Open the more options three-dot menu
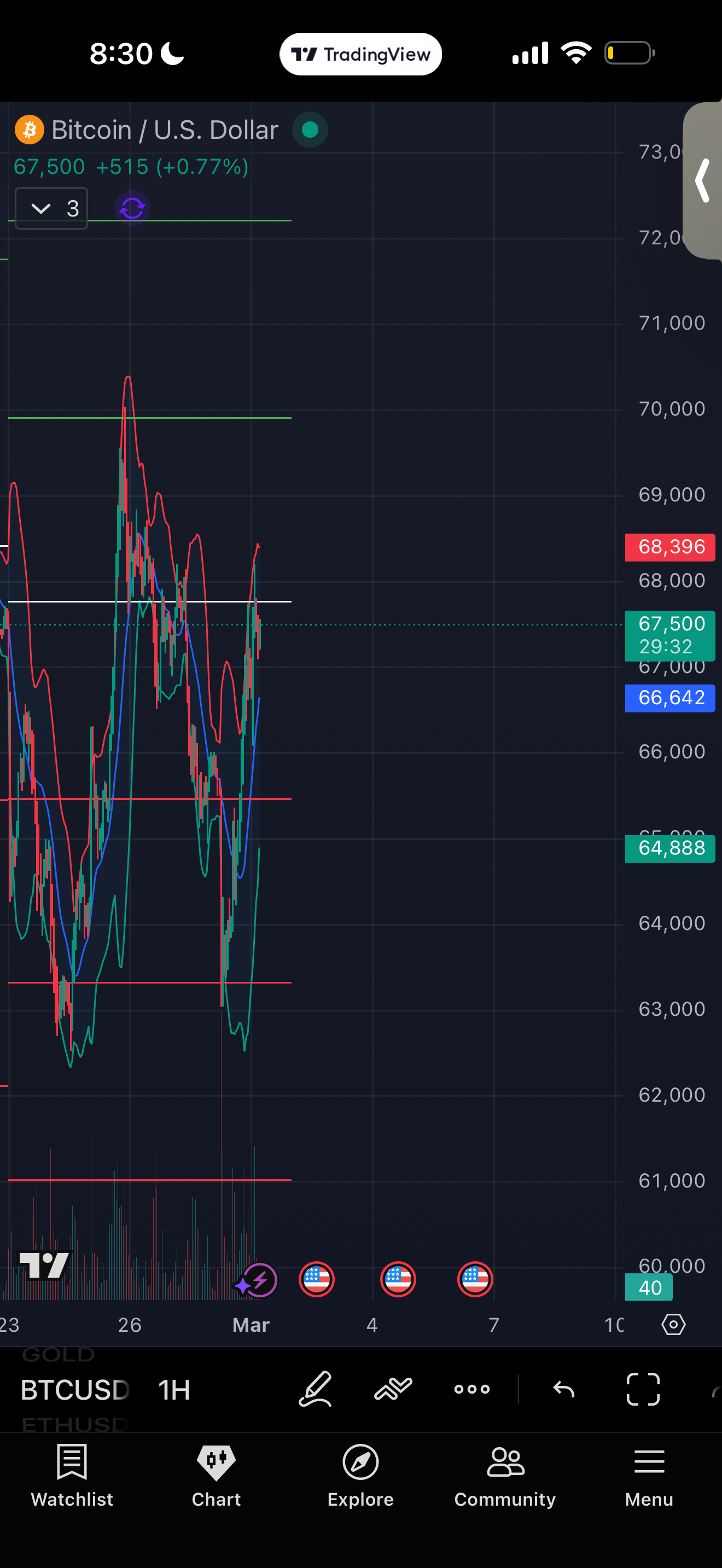 click(472, 1389)
